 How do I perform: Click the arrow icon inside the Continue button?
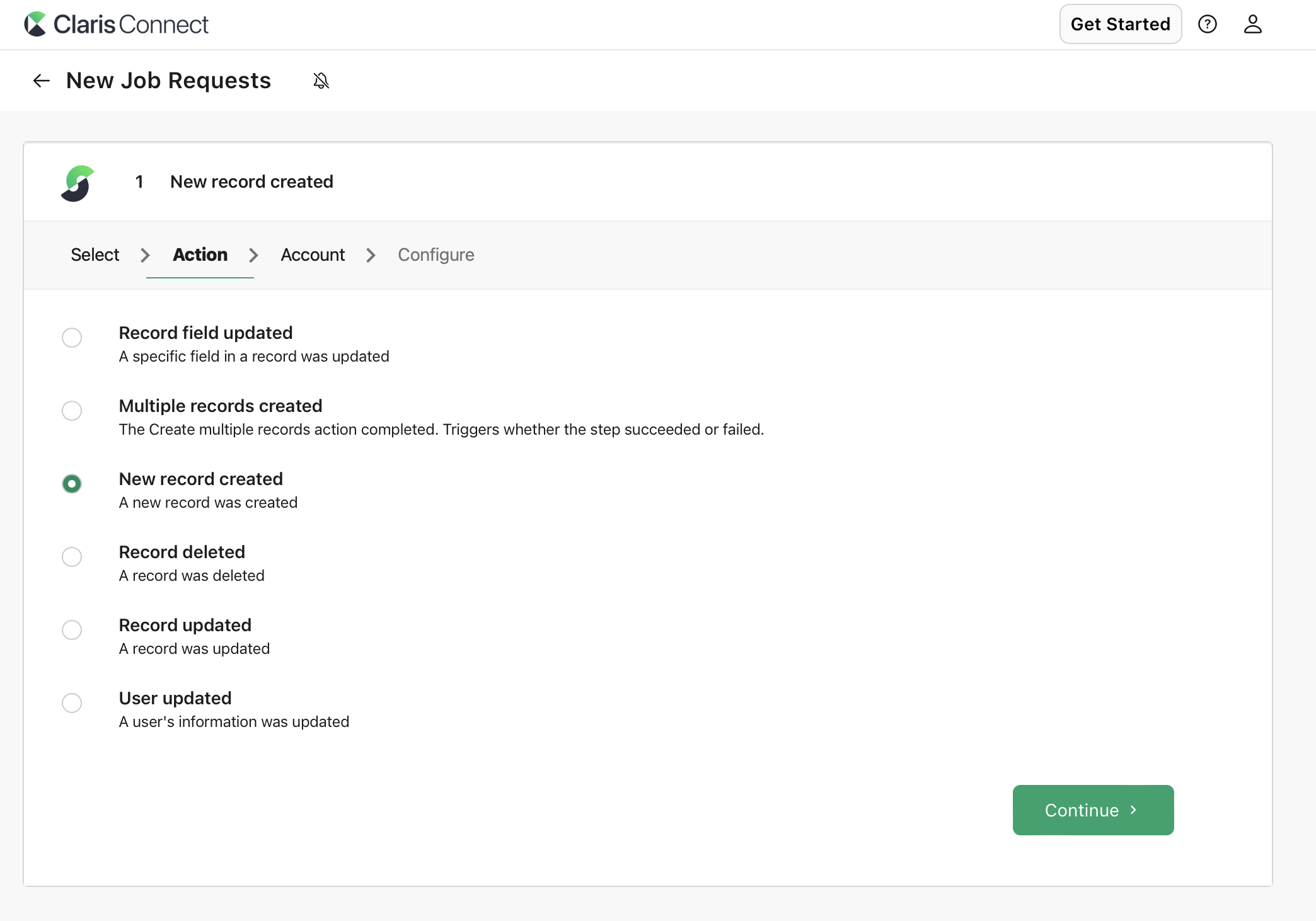(x=1134, y=810)
